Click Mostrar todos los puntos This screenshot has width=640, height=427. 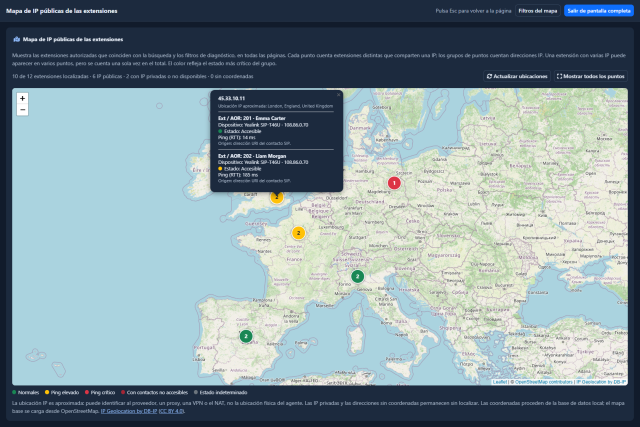591,76
